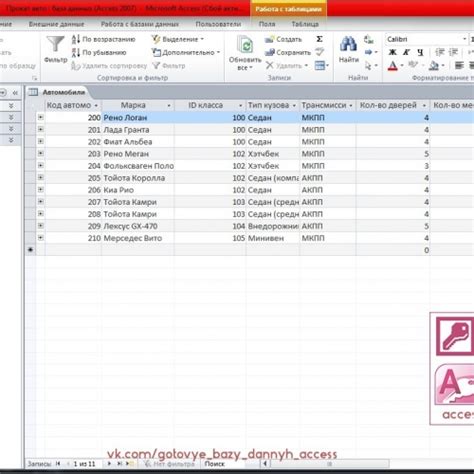Expand the Рено Логан row subdatasheet
Image resolution: width=474 pixels, height=474 pixels.
(x=41, y=117)
